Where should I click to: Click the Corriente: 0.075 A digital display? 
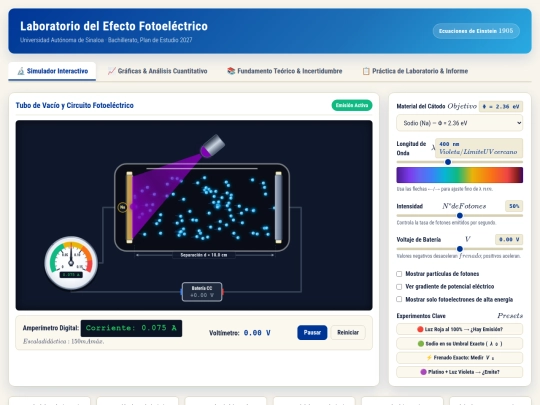(131, 328)
